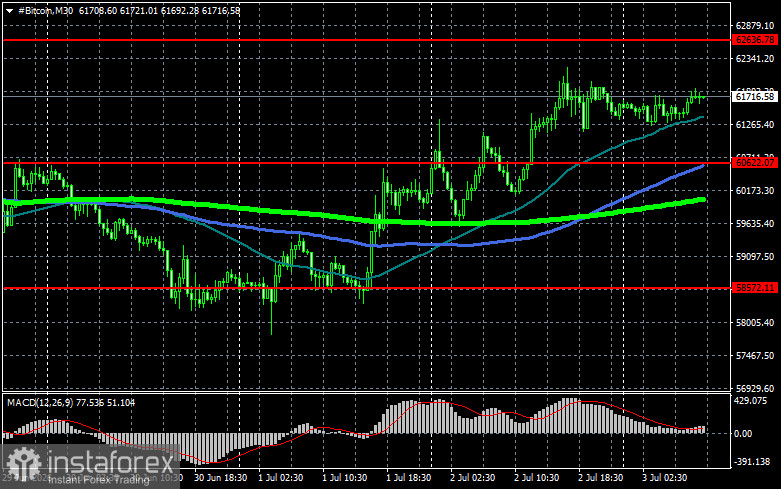Click the current price tag 61716.58
This screenshot has height=489, width=781.
click(x=755, y=97)
